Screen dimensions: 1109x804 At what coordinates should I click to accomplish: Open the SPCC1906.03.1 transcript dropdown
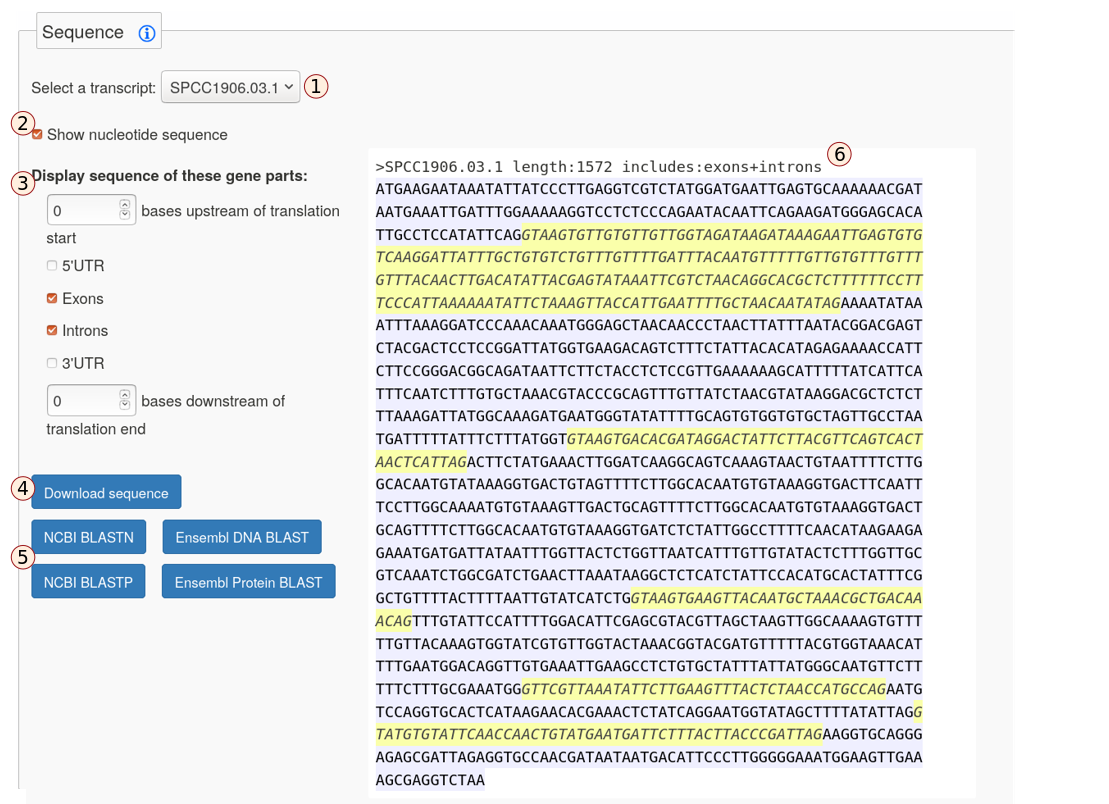pyautogui.click(x=230, y=88)
